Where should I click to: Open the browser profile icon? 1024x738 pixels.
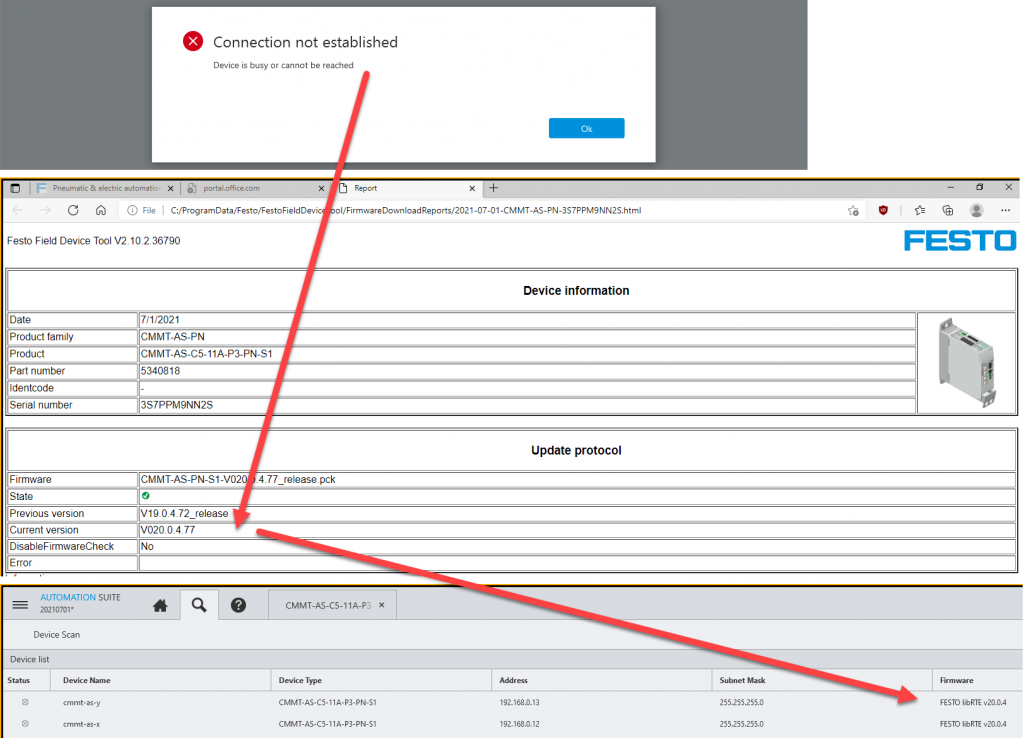point(976,210)
